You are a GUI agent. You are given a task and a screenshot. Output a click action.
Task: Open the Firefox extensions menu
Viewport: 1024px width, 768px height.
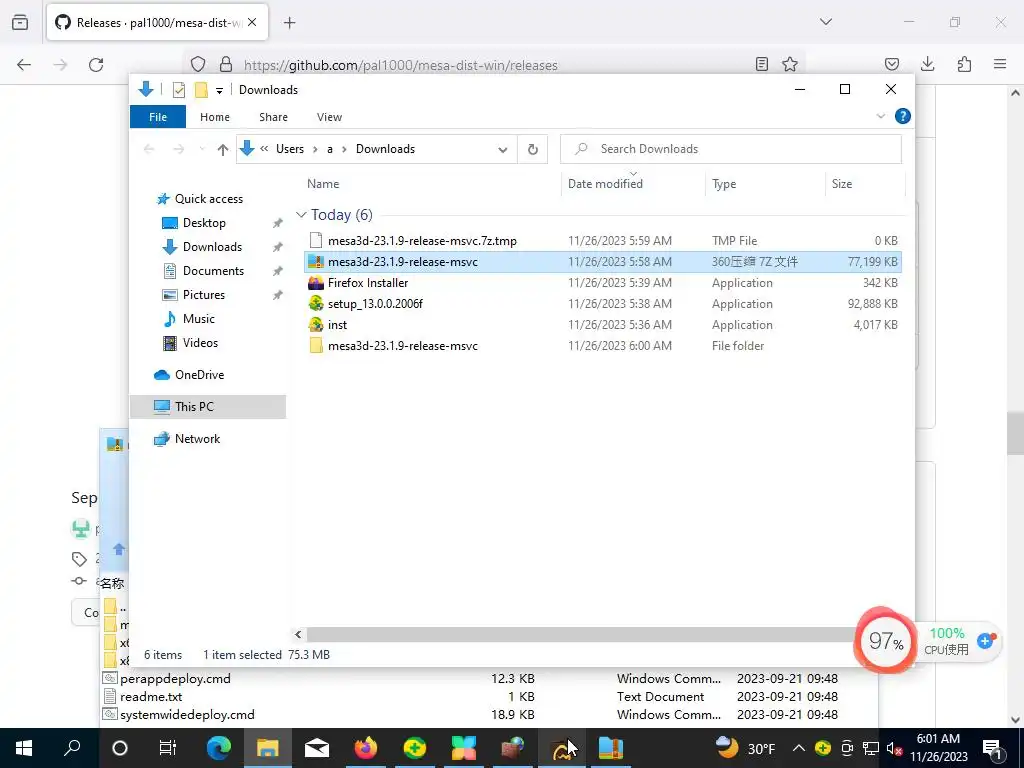[x=964, y=64]
